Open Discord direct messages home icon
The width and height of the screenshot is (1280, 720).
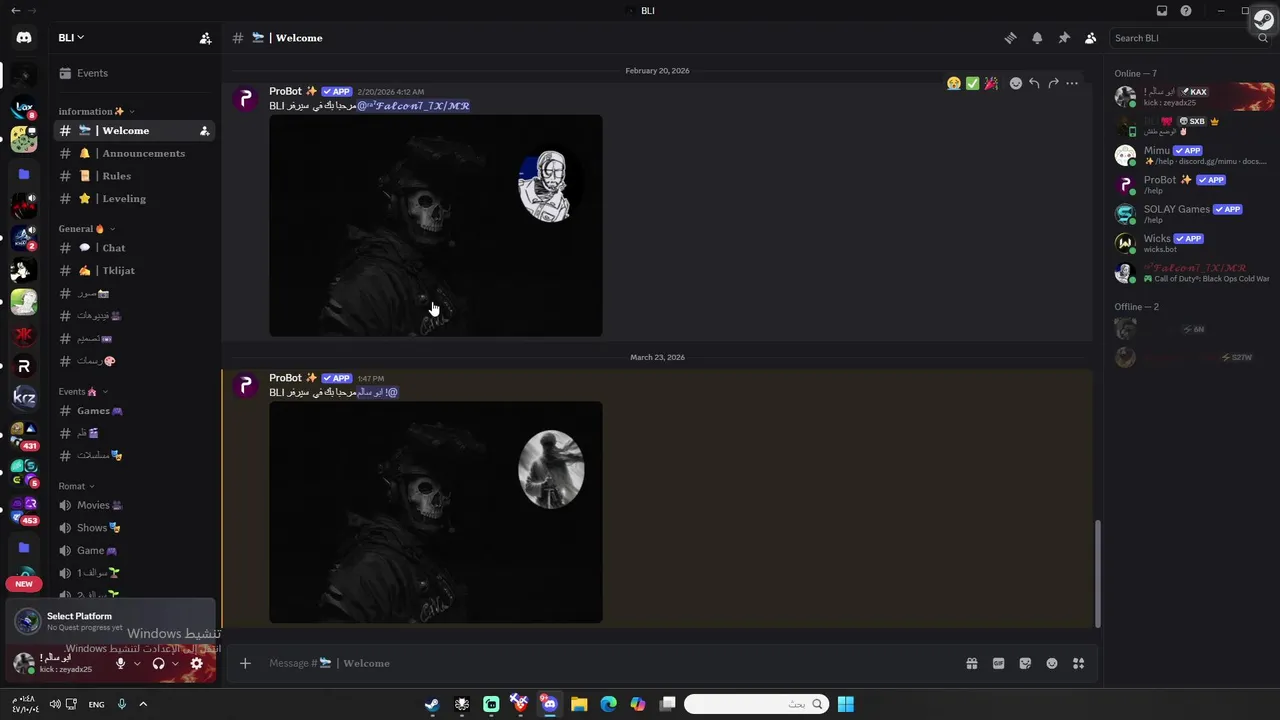click(24, 38)
